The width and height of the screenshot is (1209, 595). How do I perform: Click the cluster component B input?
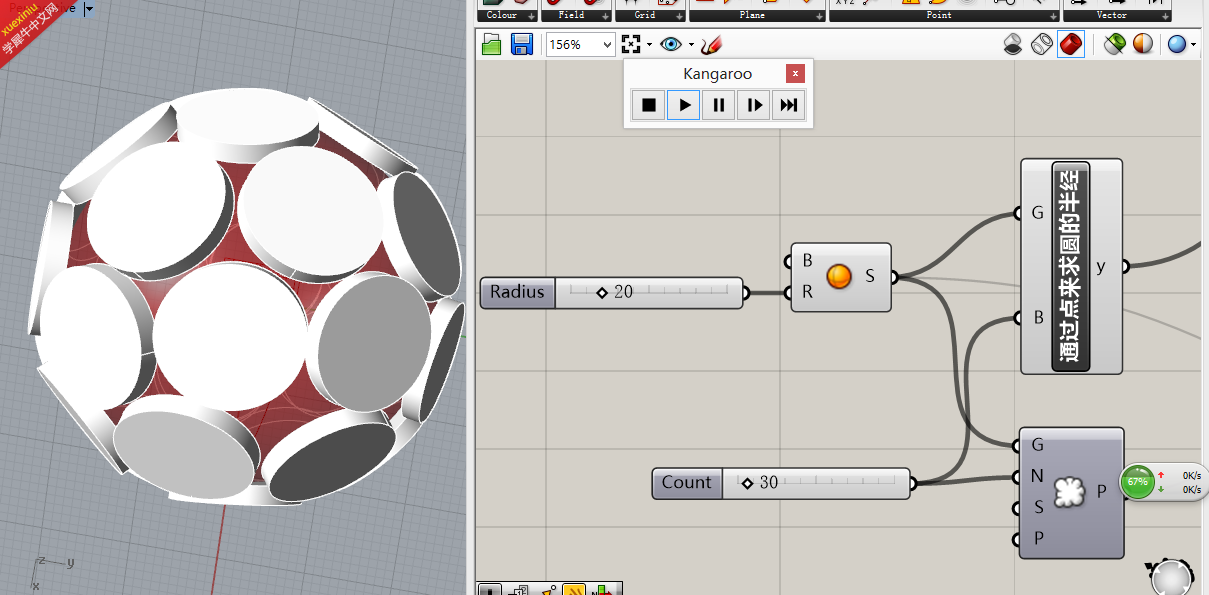click(x=1038, y=319)
